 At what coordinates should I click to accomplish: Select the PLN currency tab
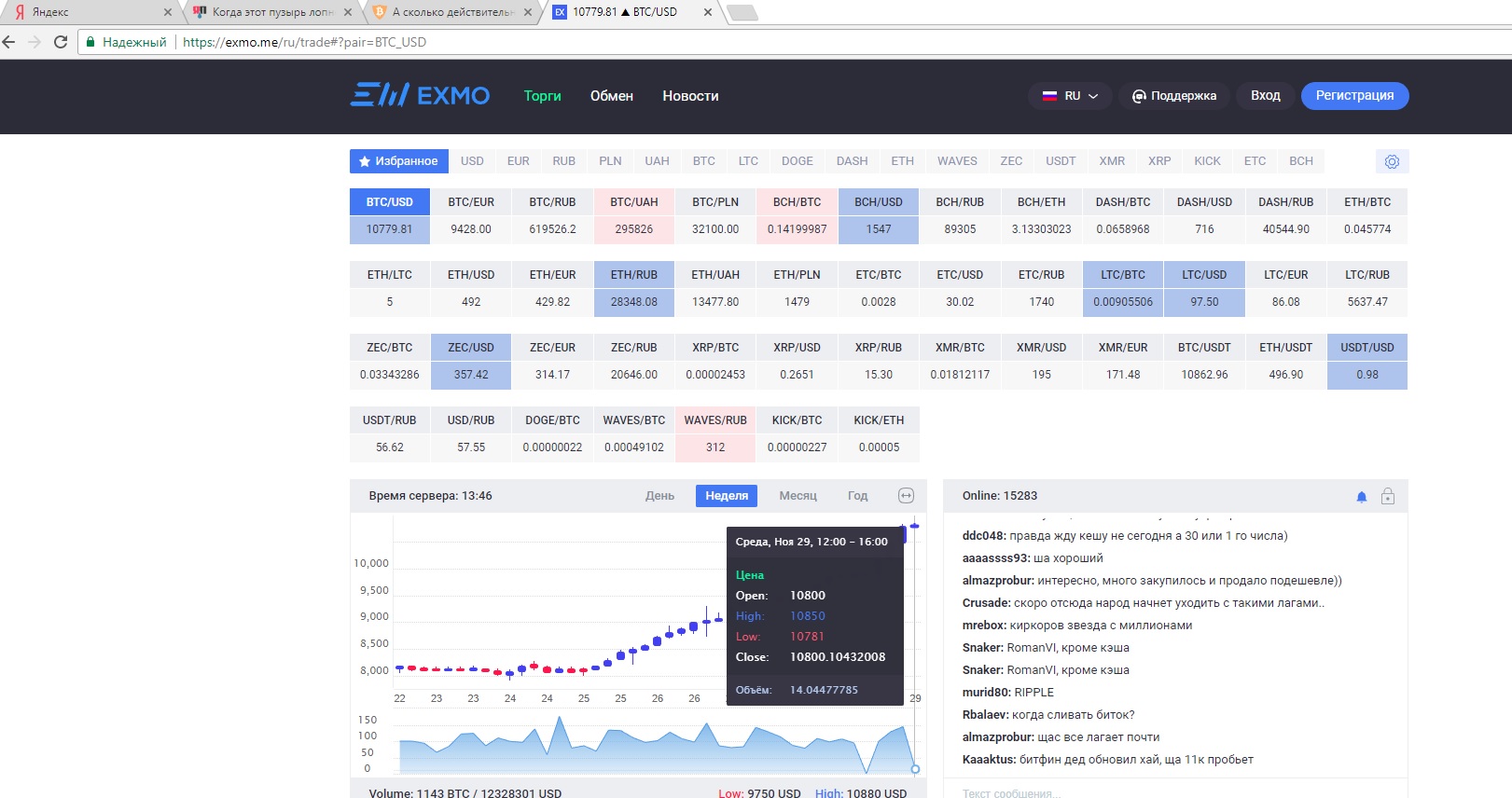point(610,161)
